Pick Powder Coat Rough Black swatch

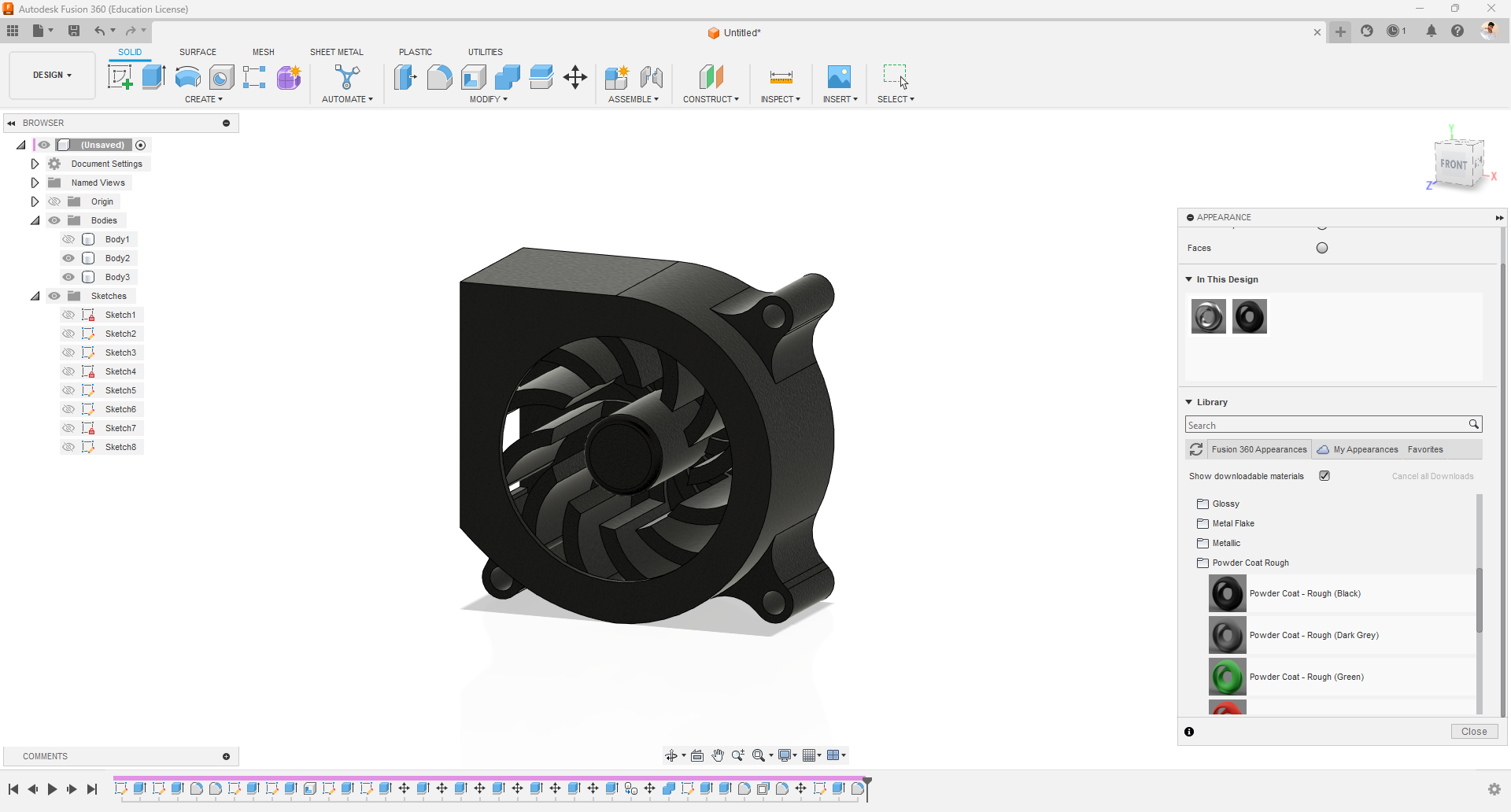[x=1228, y=593]
